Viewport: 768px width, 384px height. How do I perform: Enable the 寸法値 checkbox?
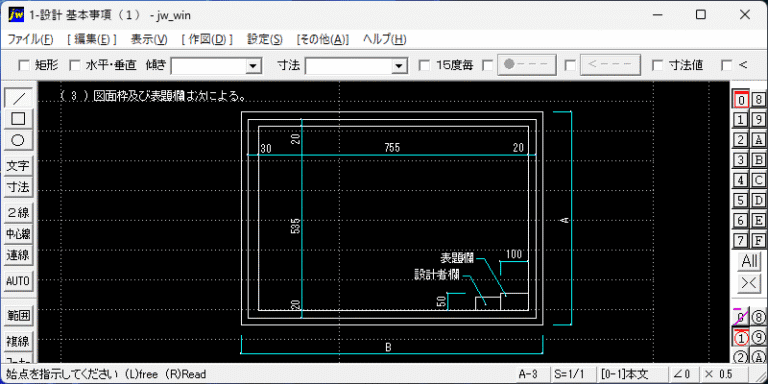click(658, 65)
